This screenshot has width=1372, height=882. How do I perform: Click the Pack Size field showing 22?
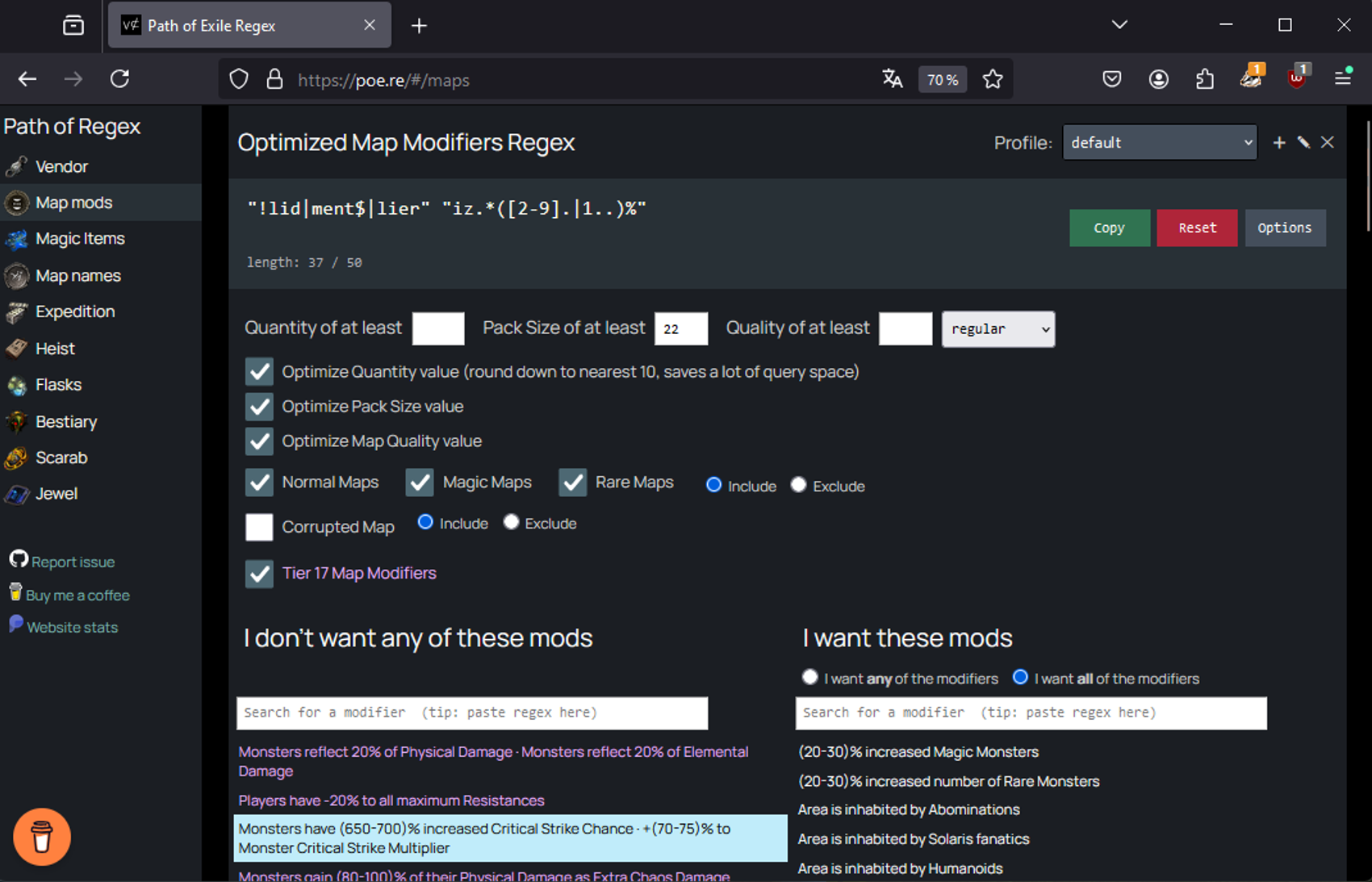[681, 328]
